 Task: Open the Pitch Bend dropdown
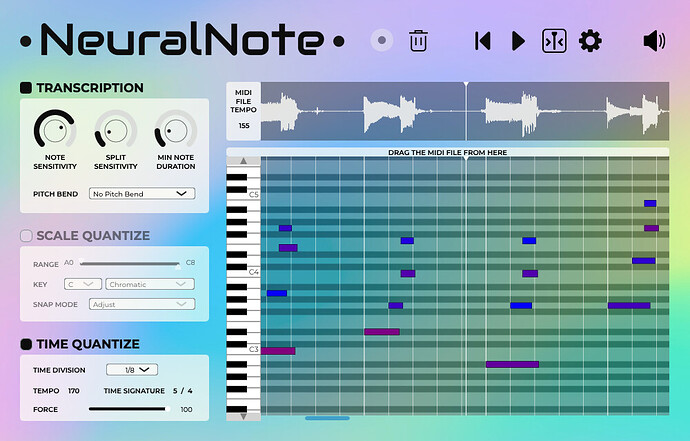pyautogui.click(x=142, y=194)
